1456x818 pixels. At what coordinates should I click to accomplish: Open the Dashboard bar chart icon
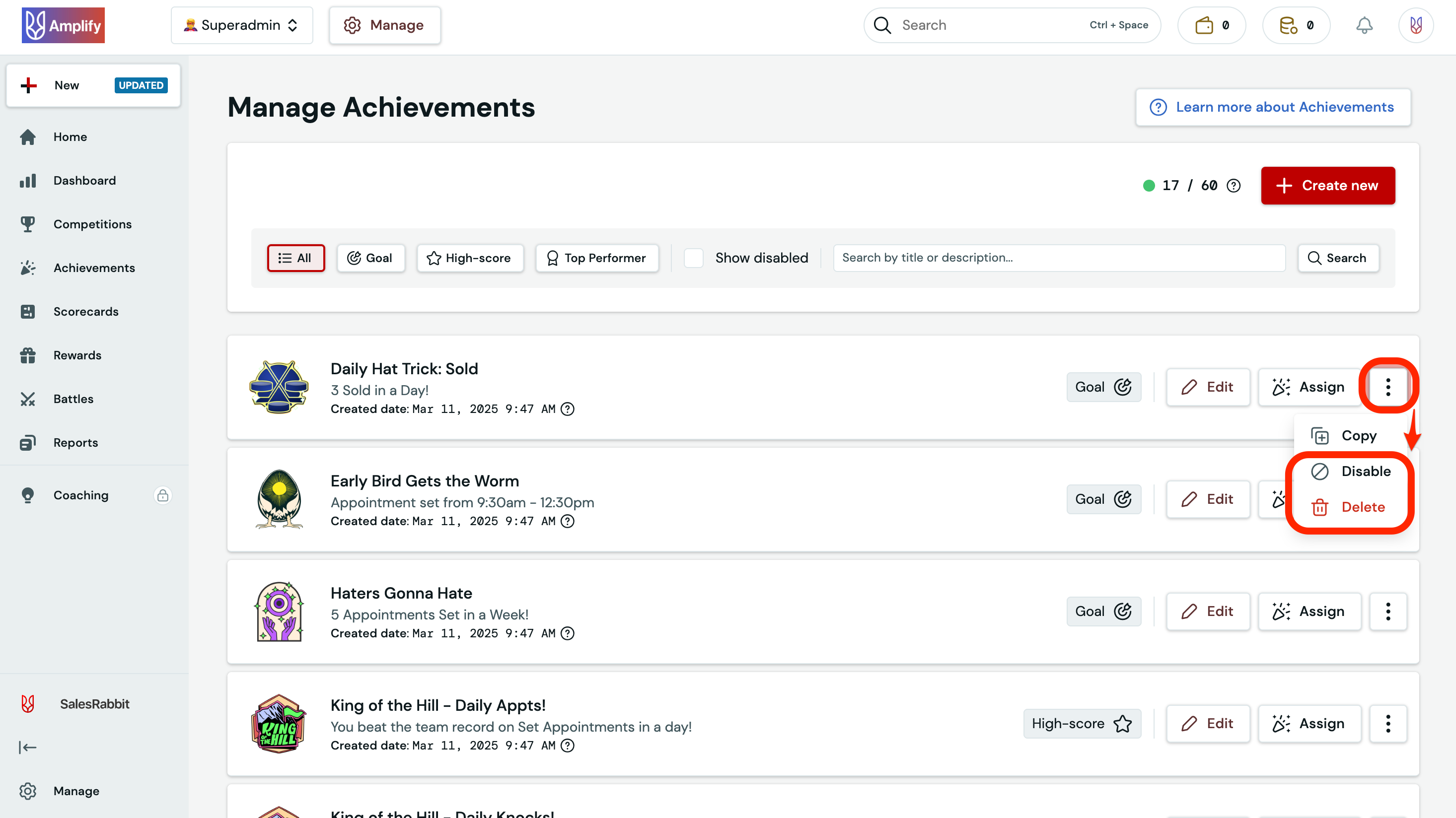point(28,180)
